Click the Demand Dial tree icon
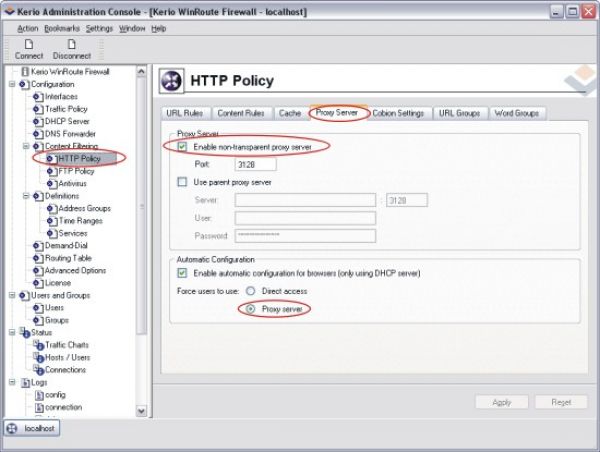 [x=38, y=246]
